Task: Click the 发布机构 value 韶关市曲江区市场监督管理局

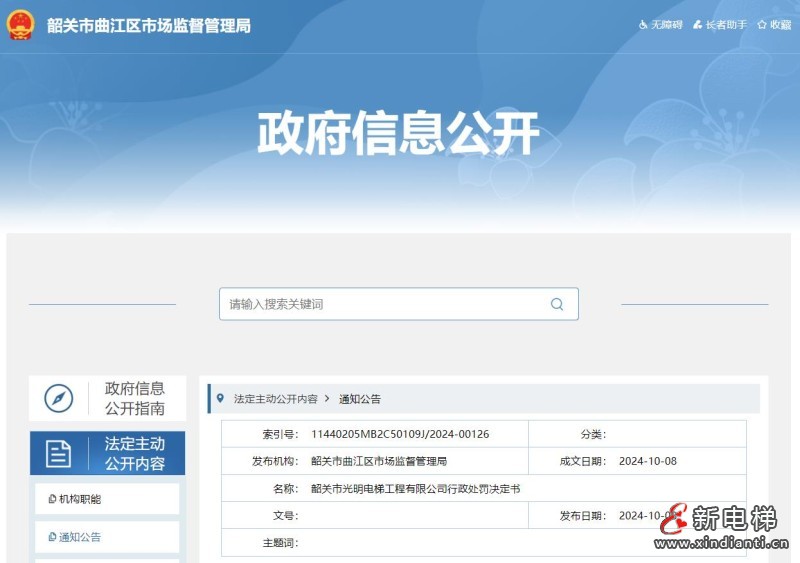Action: 379,461
